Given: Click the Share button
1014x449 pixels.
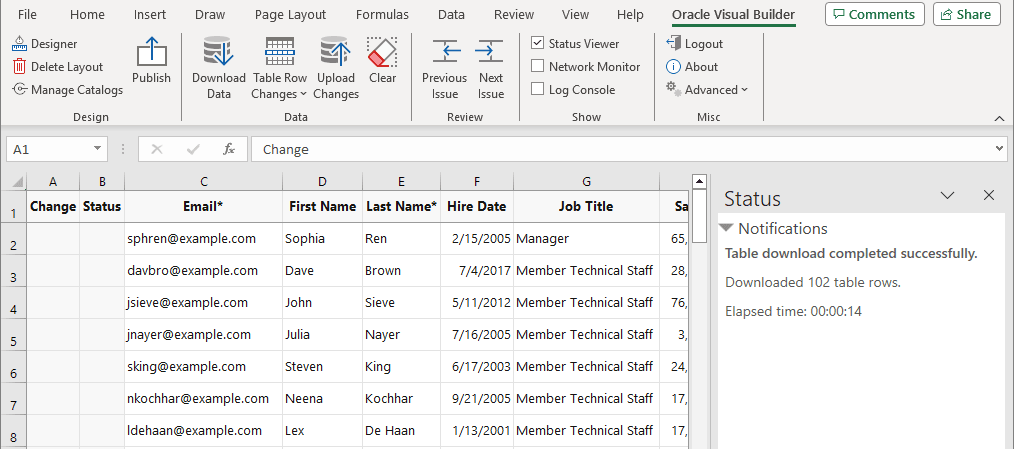Looking at the screenshot, I should (x=967, y=14).
